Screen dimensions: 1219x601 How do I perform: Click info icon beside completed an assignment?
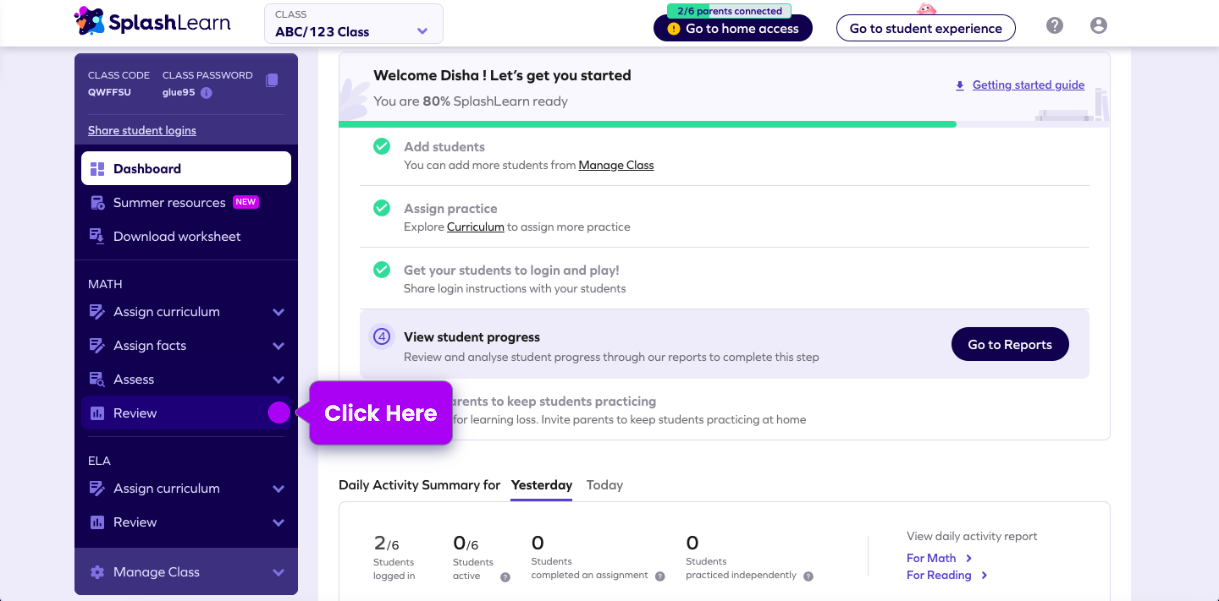coord(660,576)
